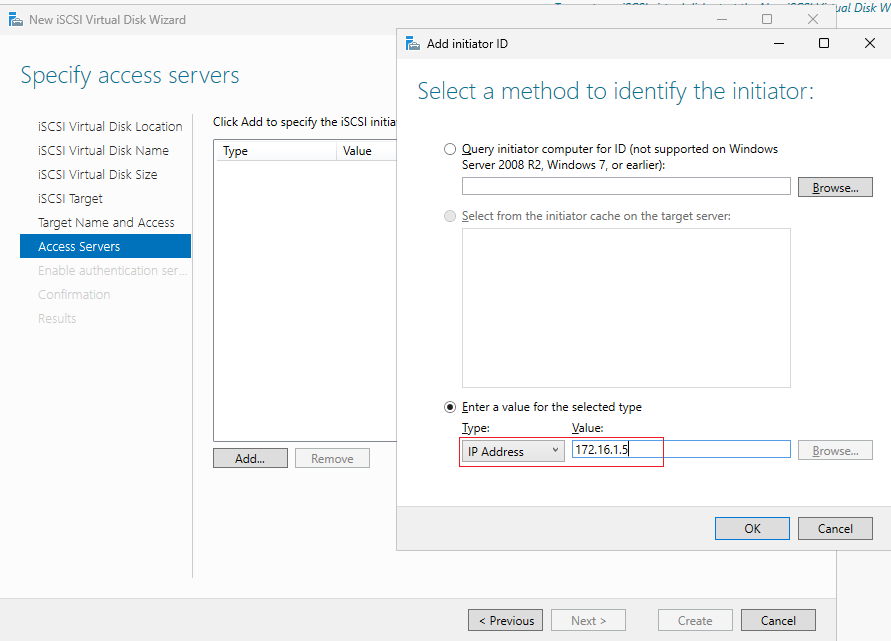Go back with the Previous button
Image resolution: width=891 pixels, height=641 pixels.
coord(505,620)
